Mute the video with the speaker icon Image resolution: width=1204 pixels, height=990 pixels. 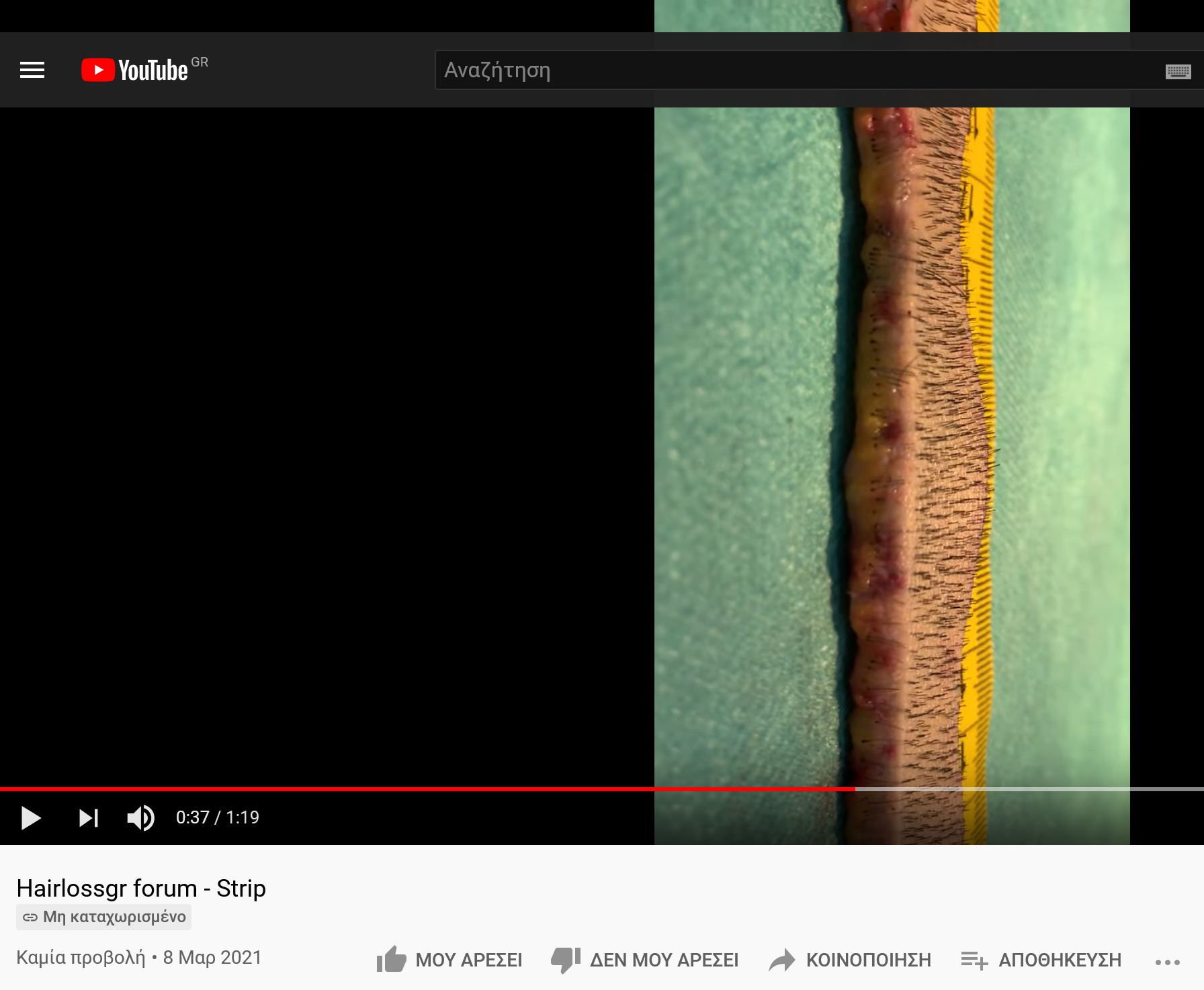[x=140, y=817]
